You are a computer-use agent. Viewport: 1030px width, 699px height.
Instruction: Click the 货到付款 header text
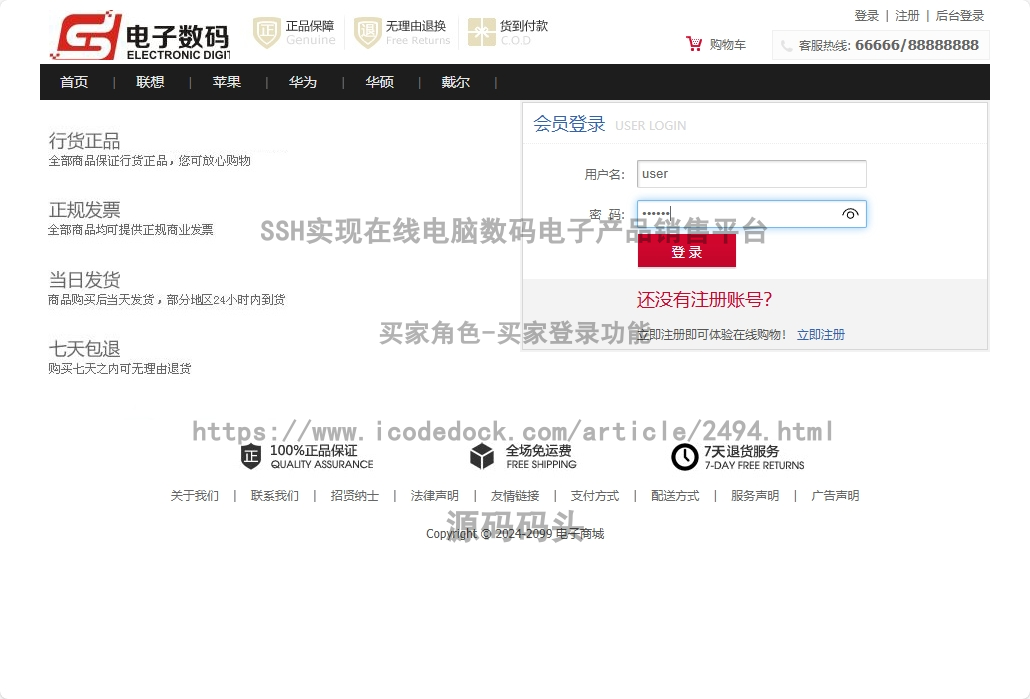[524, 26]
